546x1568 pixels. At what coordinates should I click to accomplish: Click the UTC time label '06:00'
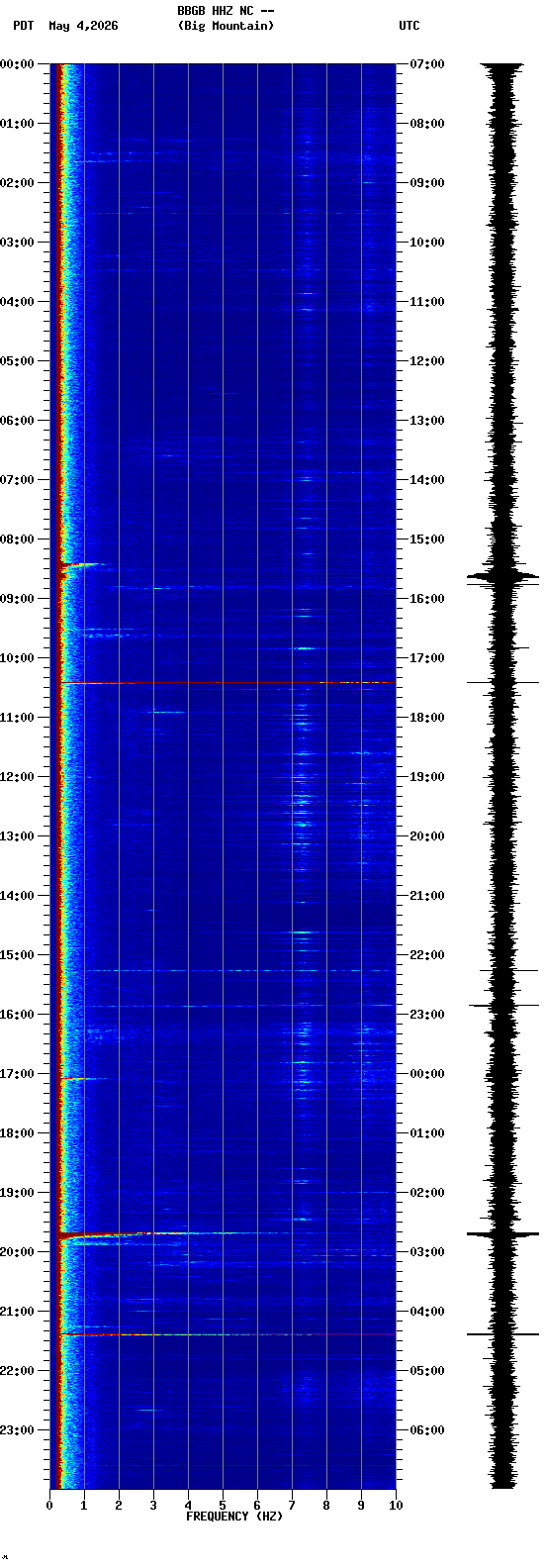pos(427,1430)
